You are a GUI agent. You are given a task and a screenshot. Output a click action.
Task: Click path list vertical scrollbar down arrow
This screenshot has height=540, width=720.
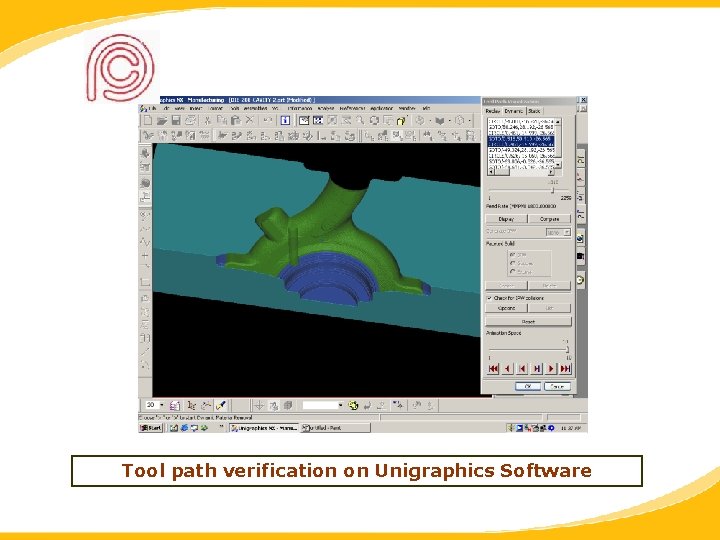click(558, 164)
